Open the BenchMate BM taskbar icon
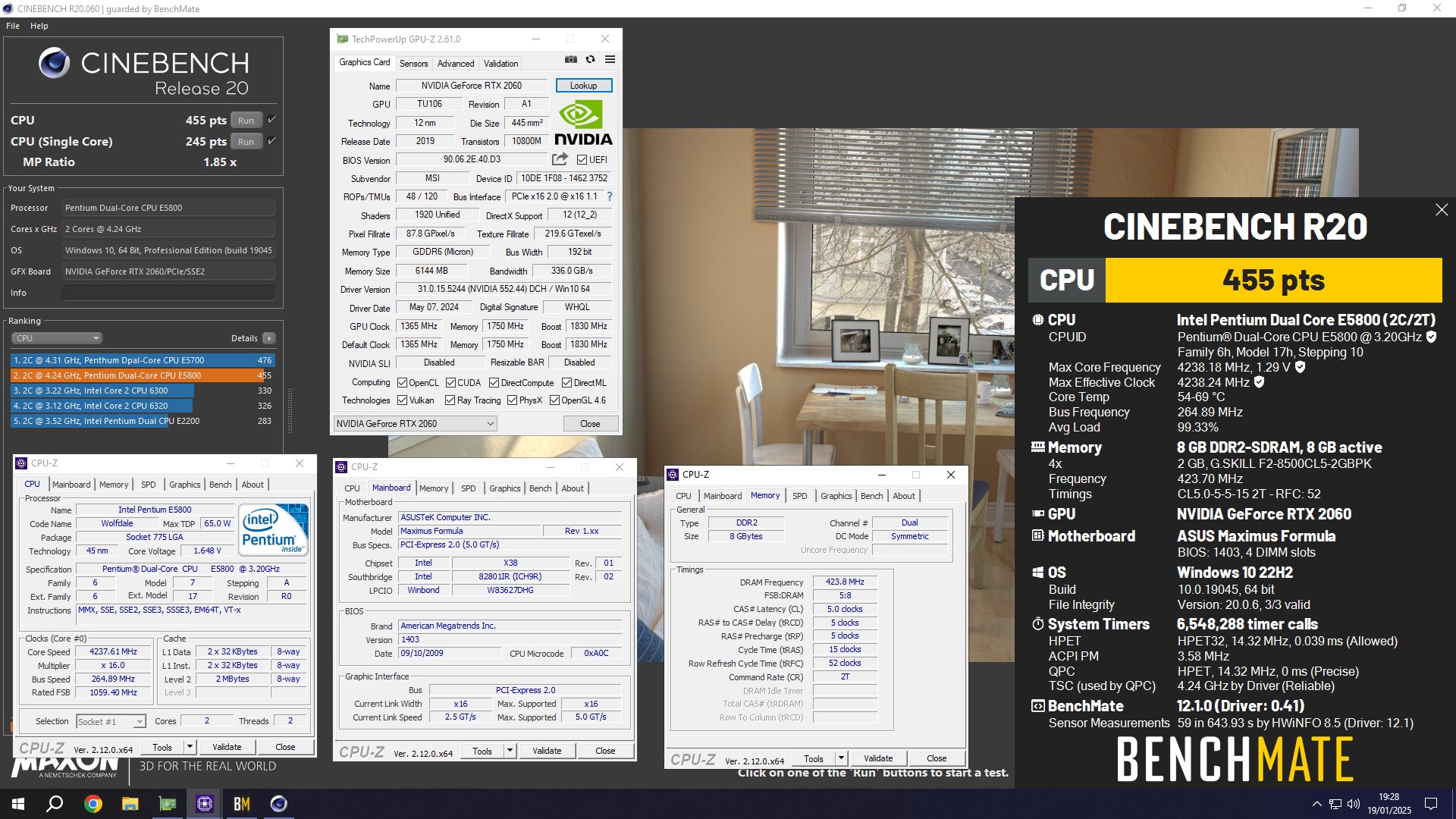 click(242, 804)
